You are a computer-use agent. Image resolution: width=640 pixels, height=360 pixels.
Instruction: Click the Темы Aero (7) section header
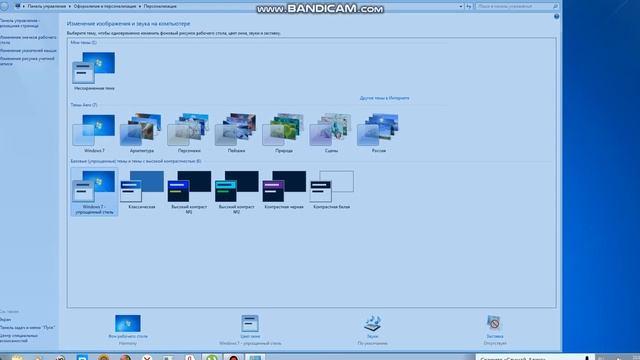pyautogui.click(x=84, y=105)
